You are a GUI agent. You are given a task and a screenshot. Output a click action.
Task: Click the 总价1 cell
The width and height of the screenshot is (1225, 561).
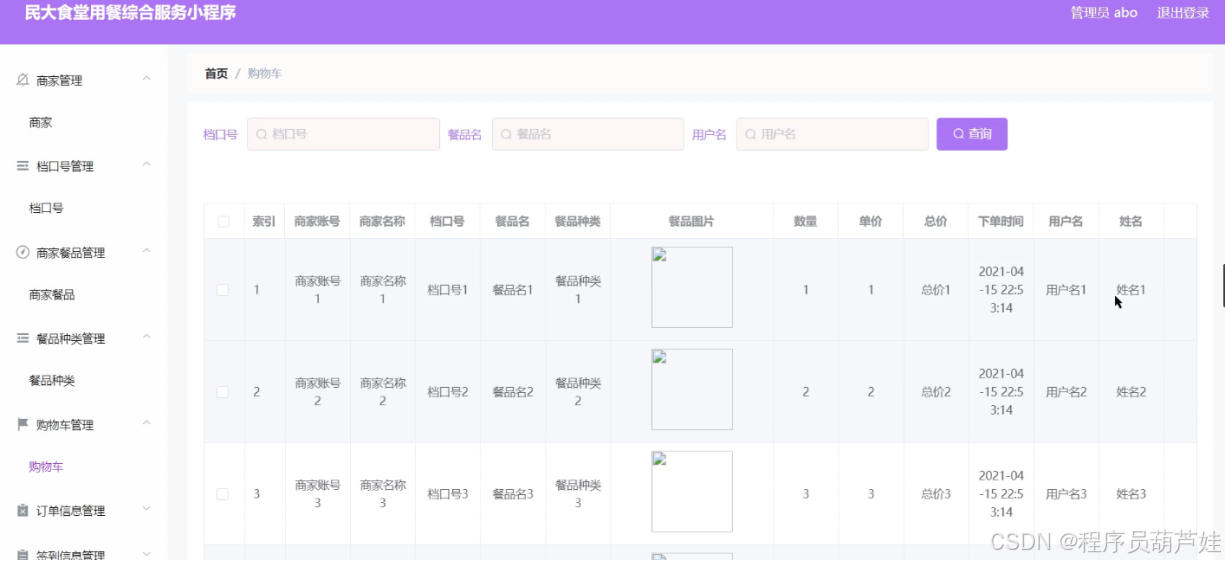936,290
